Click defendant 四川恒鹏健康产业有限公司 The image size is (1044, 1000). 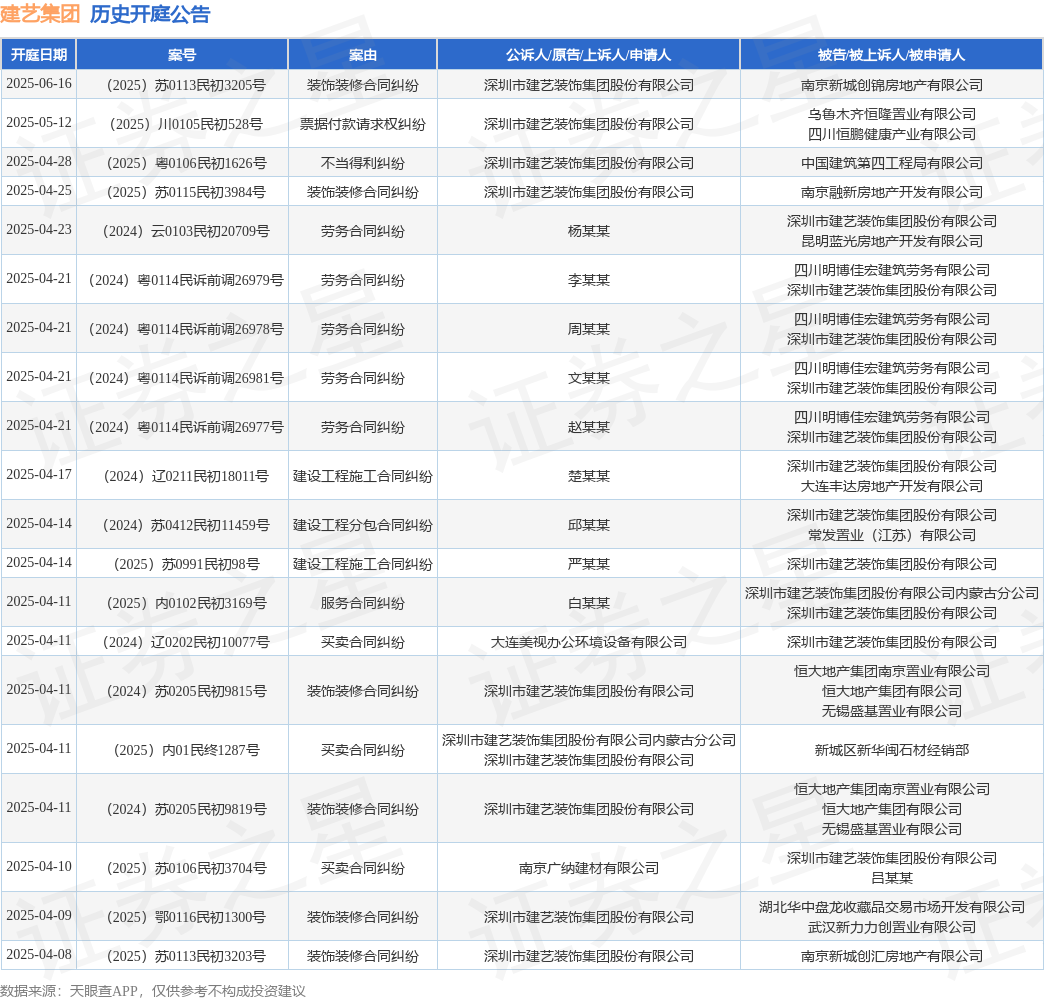(892, 134)
